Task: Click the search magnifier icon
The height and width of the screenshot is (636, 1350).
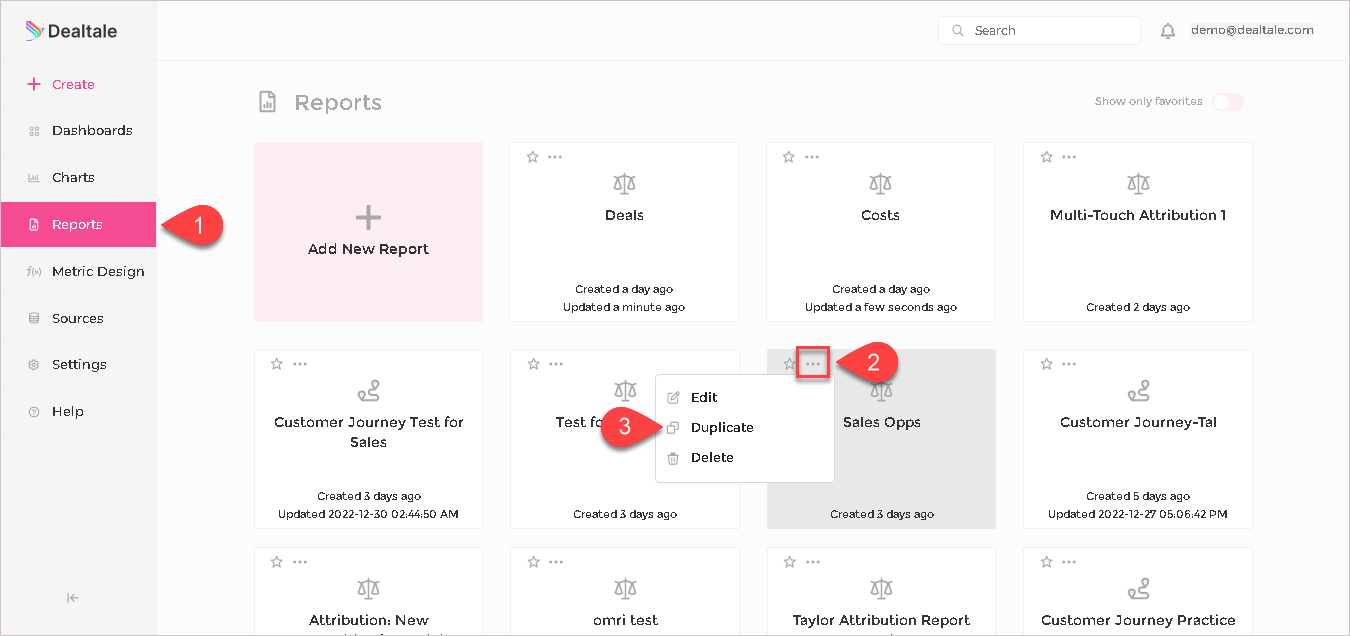Action: pyautogui.click(x=958, y=31)
